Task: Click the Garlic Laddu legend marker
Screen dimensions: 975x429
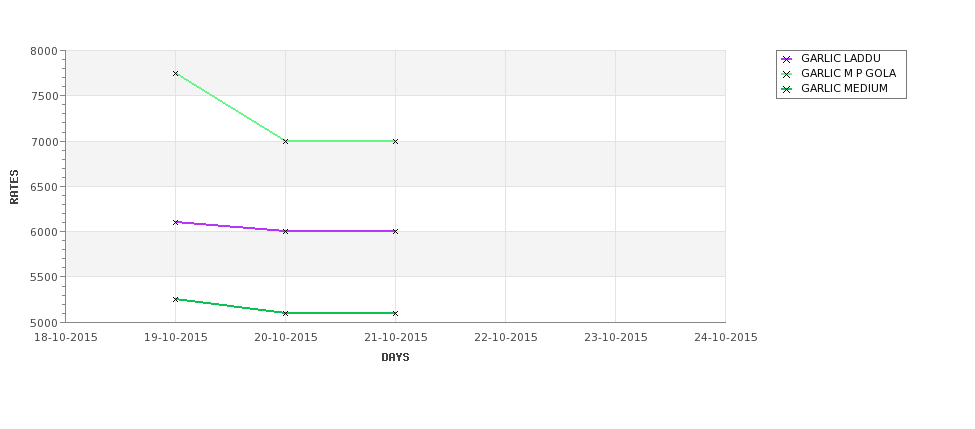Action: [x=787, y=60]
